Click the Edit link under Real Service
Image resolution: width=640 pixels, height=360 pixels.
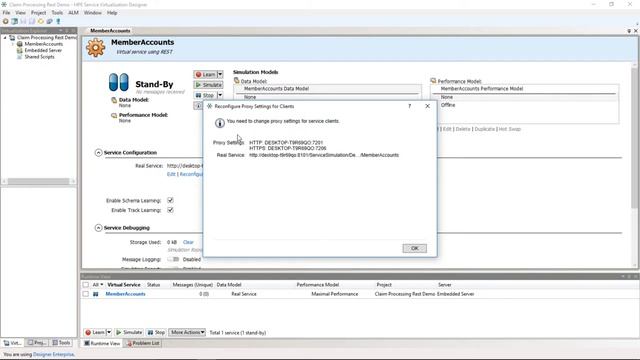pos(171,174)
